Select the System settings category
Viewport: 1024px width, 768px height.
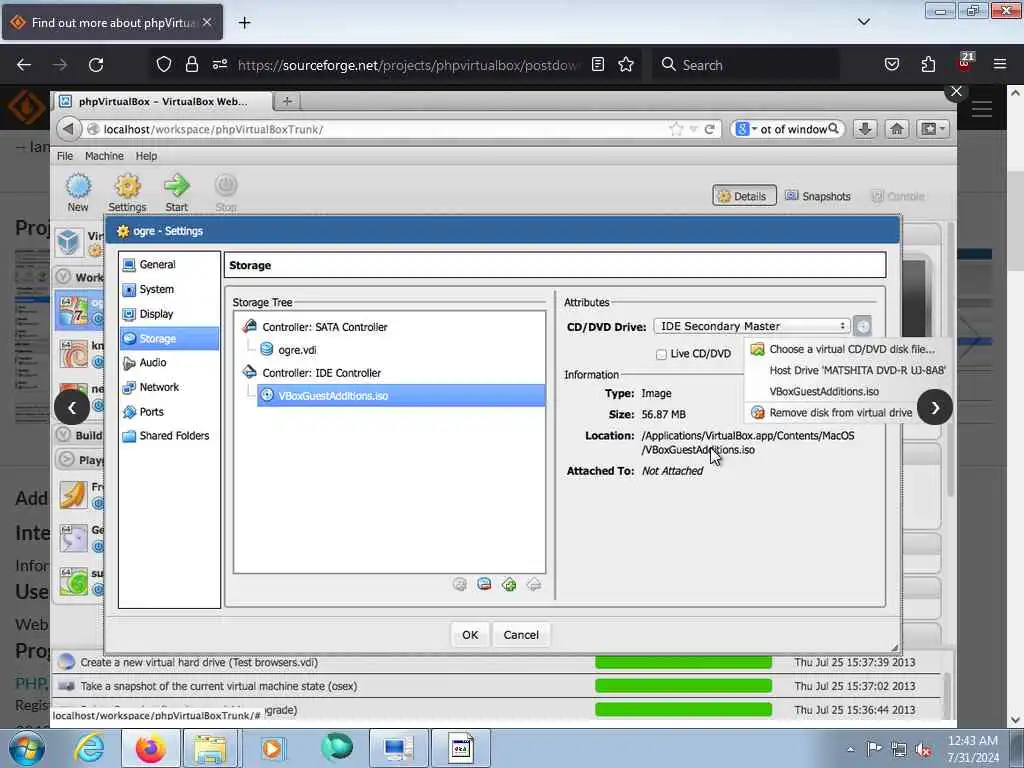169,289
